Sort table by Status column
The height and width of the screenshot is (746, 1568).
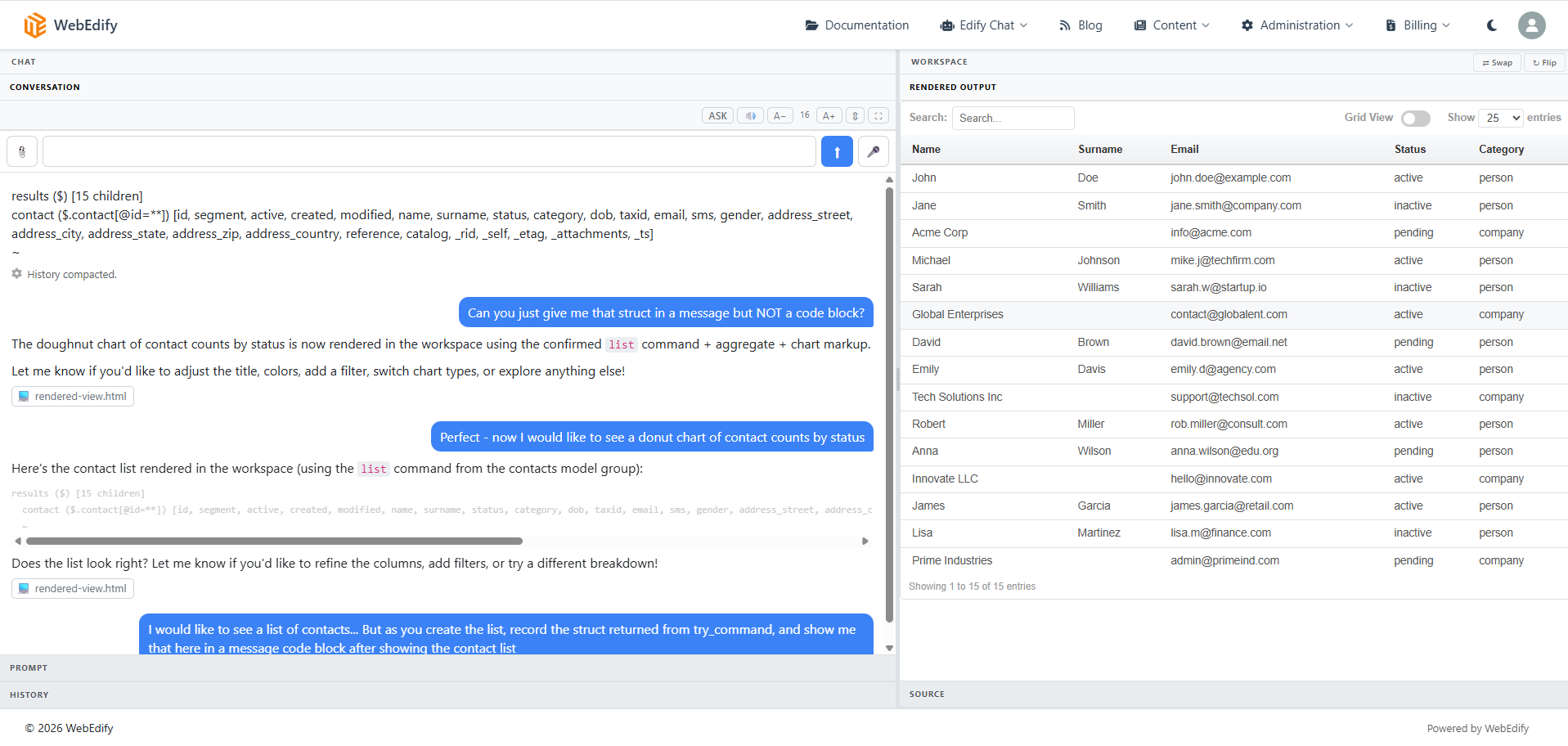pos(1410,150)
